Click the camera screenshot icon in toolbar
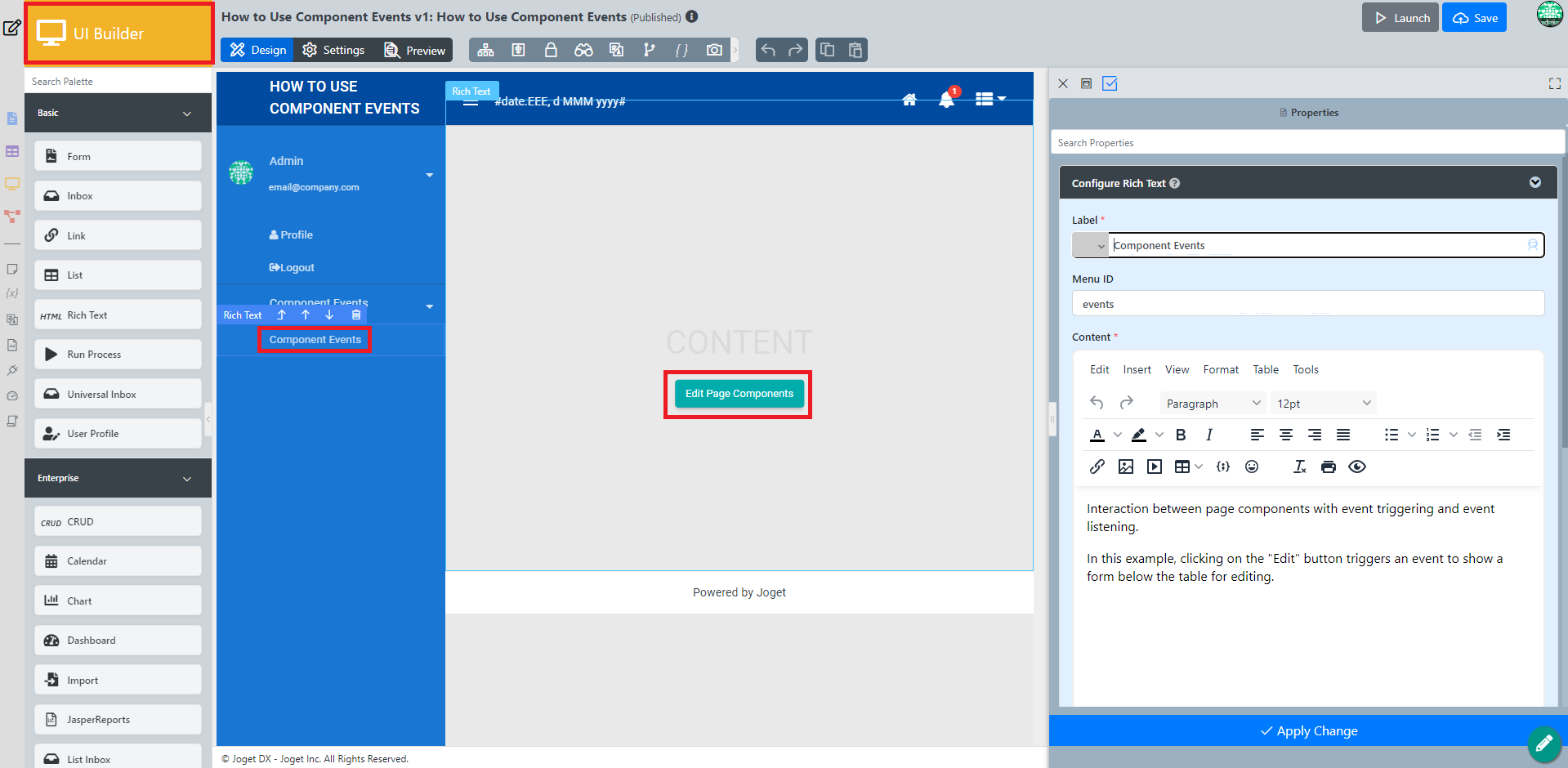The width and height of the screenshot is (1568, 768). (x=714, y=50)
